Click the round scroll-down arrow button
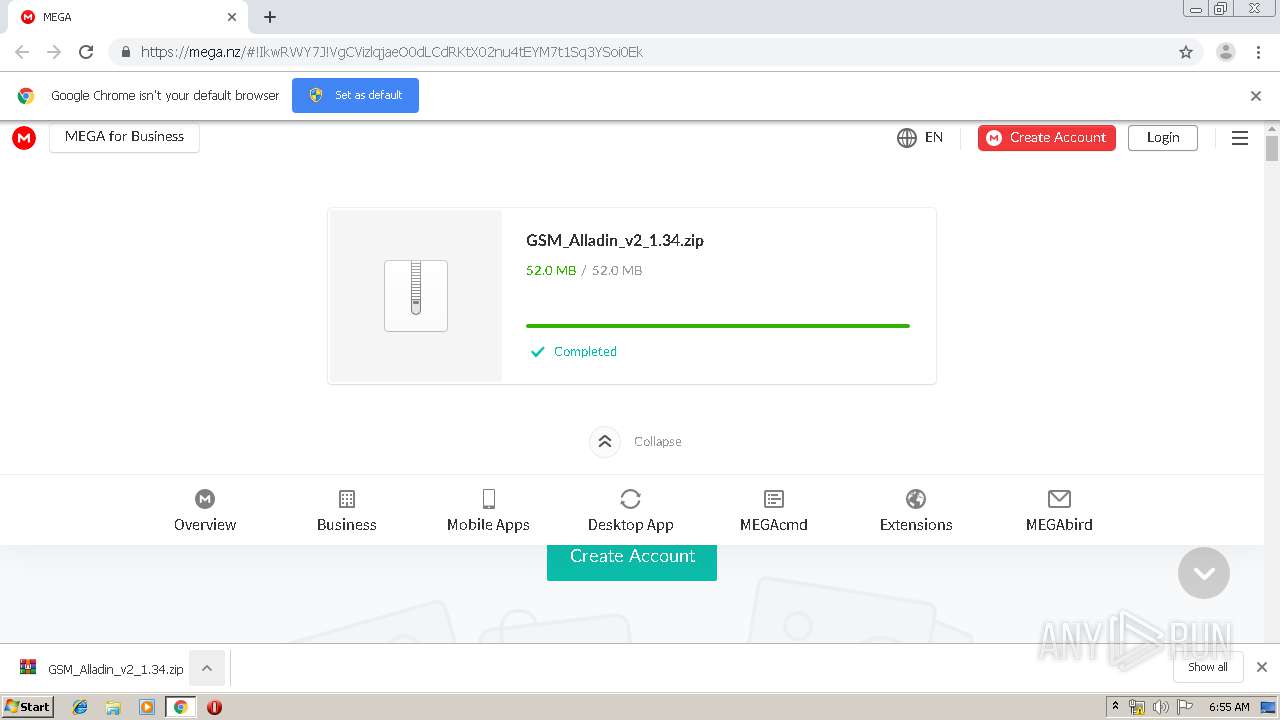The width and height of the screenshot is (1280, 720). (x=1204, y=573)
